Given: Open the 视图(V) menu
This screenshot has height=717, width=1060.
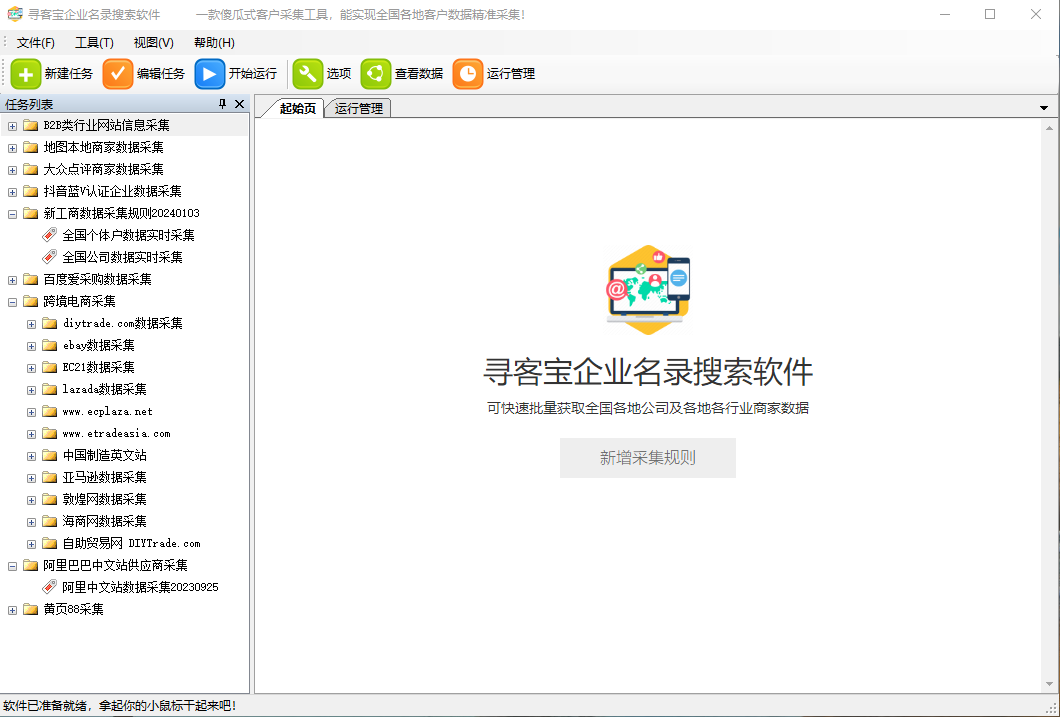Looking at the screenshot, I should (153, 43).
